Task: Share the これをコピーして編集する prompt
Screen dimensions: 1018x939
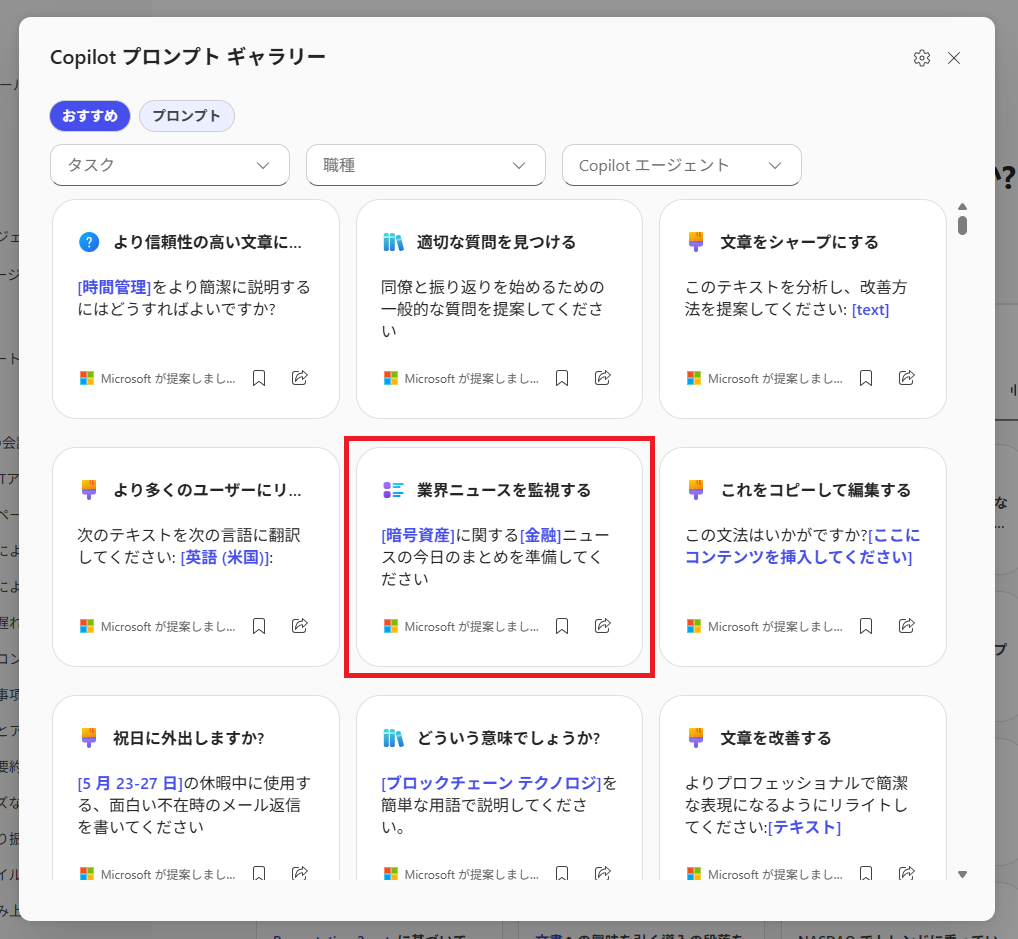Action: point(906,625)
